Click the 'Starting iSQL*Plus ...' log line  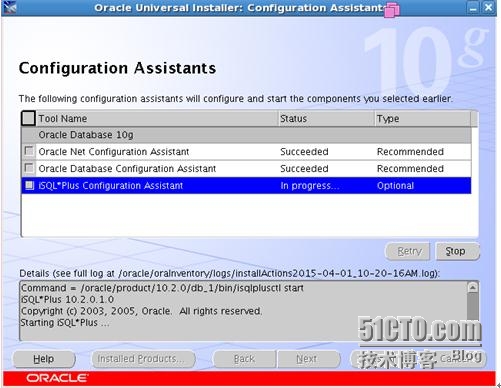pyautogui.click(x=65, y=323)
